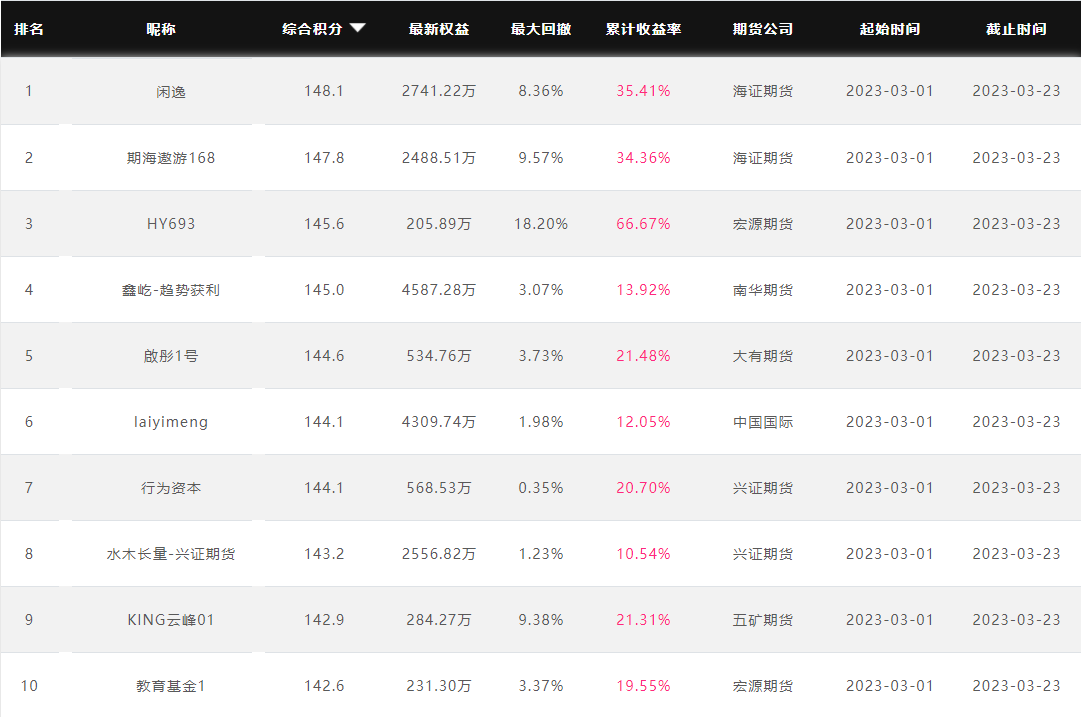Select return rate 20.70%
1081x717 pixels.
point(643,488)
